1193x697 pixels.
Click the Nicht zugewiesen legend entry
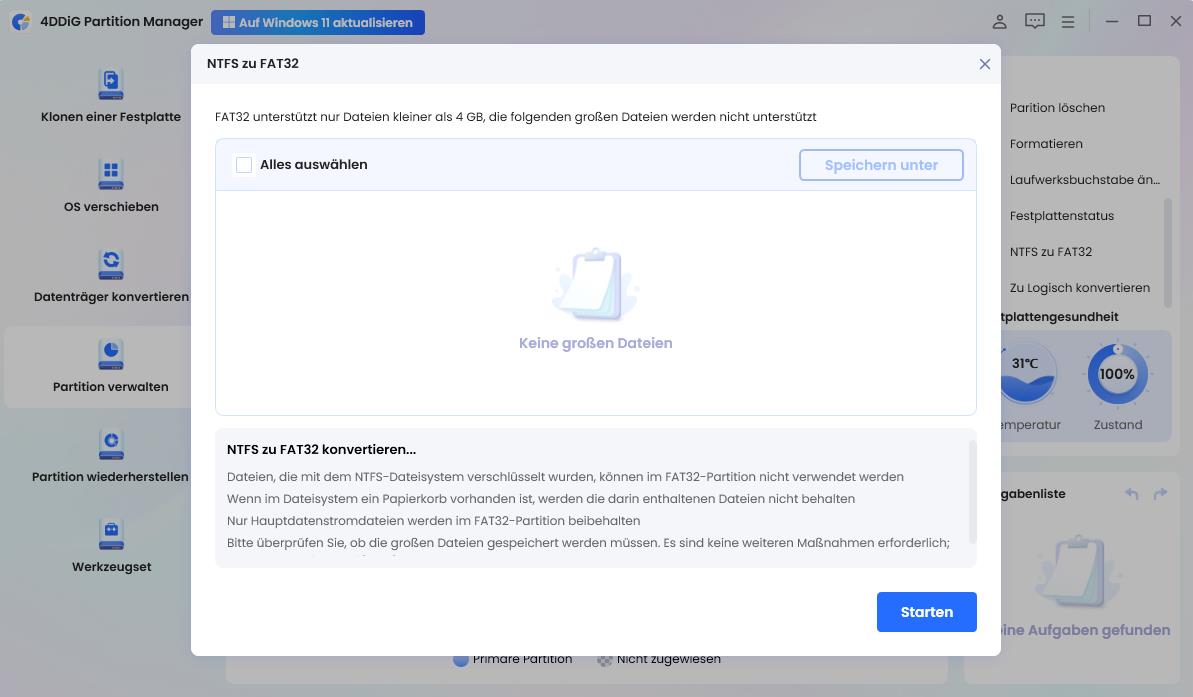pos(659,659)
